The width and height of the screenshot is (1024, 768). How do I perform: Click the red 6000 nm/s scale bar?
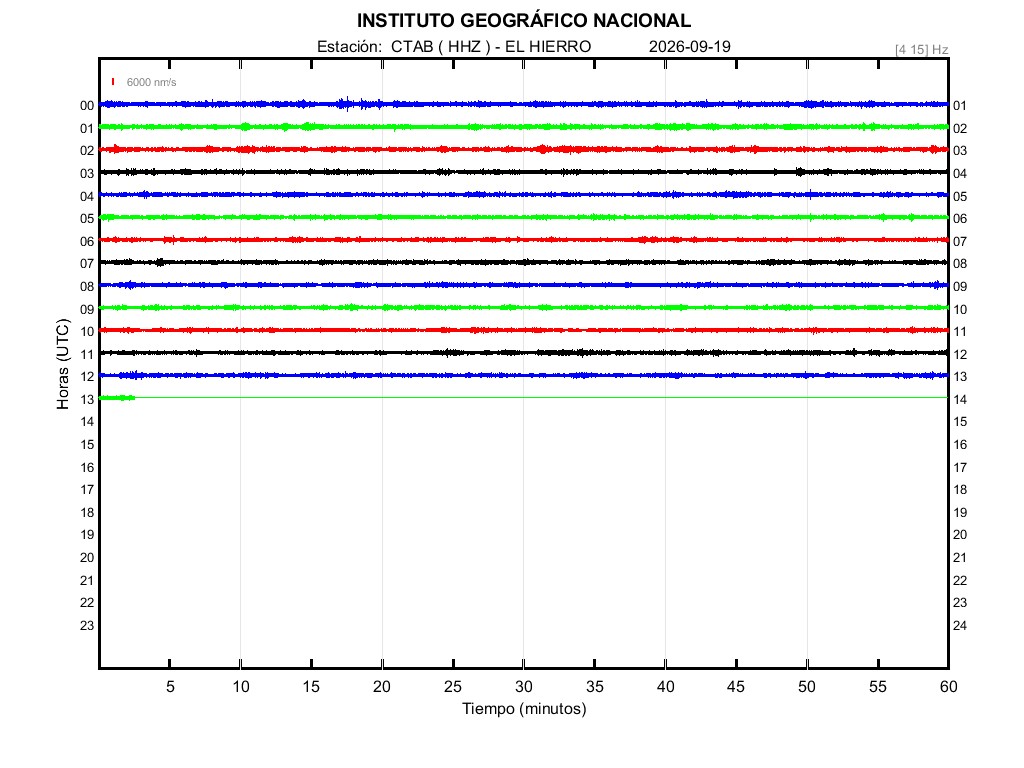tap(113, 82)
